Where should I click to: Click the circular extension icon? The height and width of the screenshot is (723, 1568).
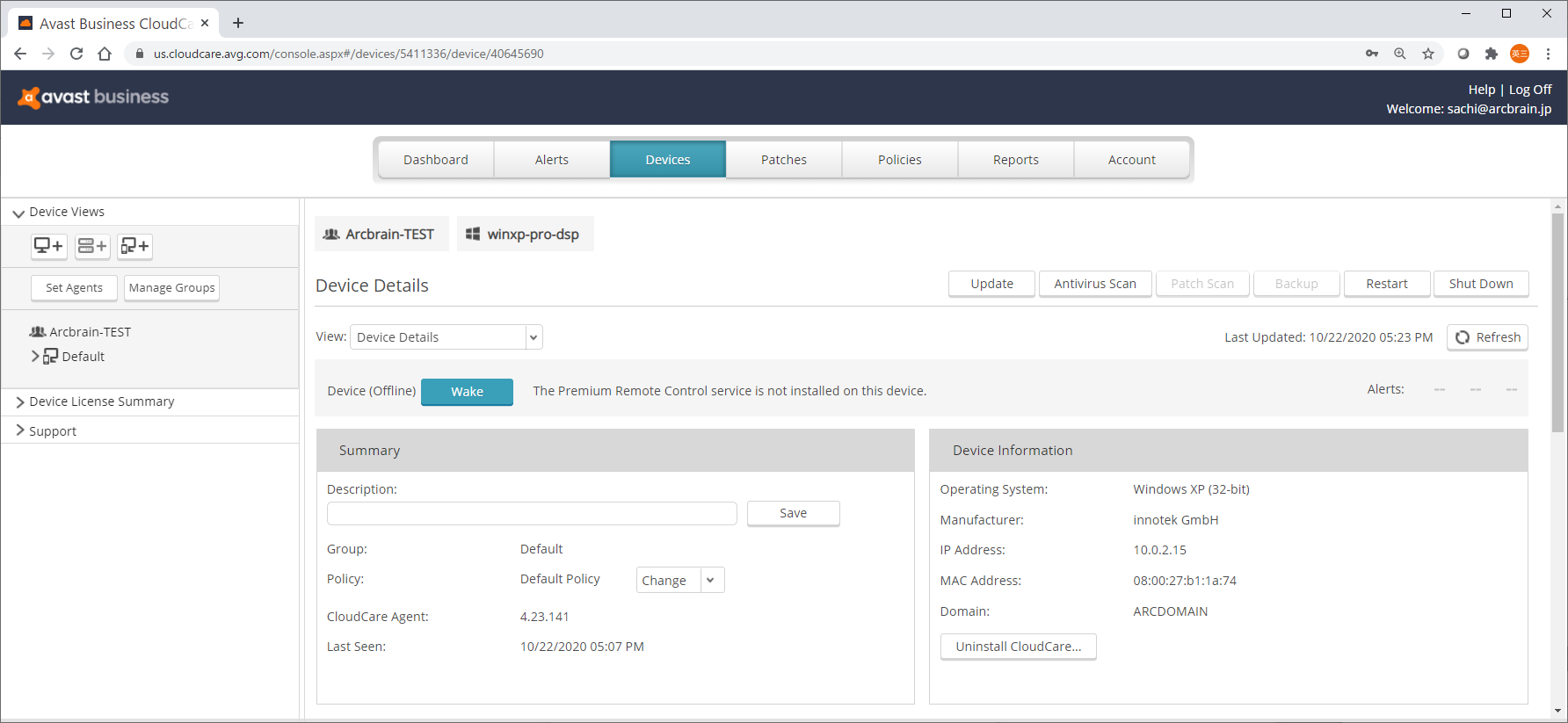pos(1463,54)
